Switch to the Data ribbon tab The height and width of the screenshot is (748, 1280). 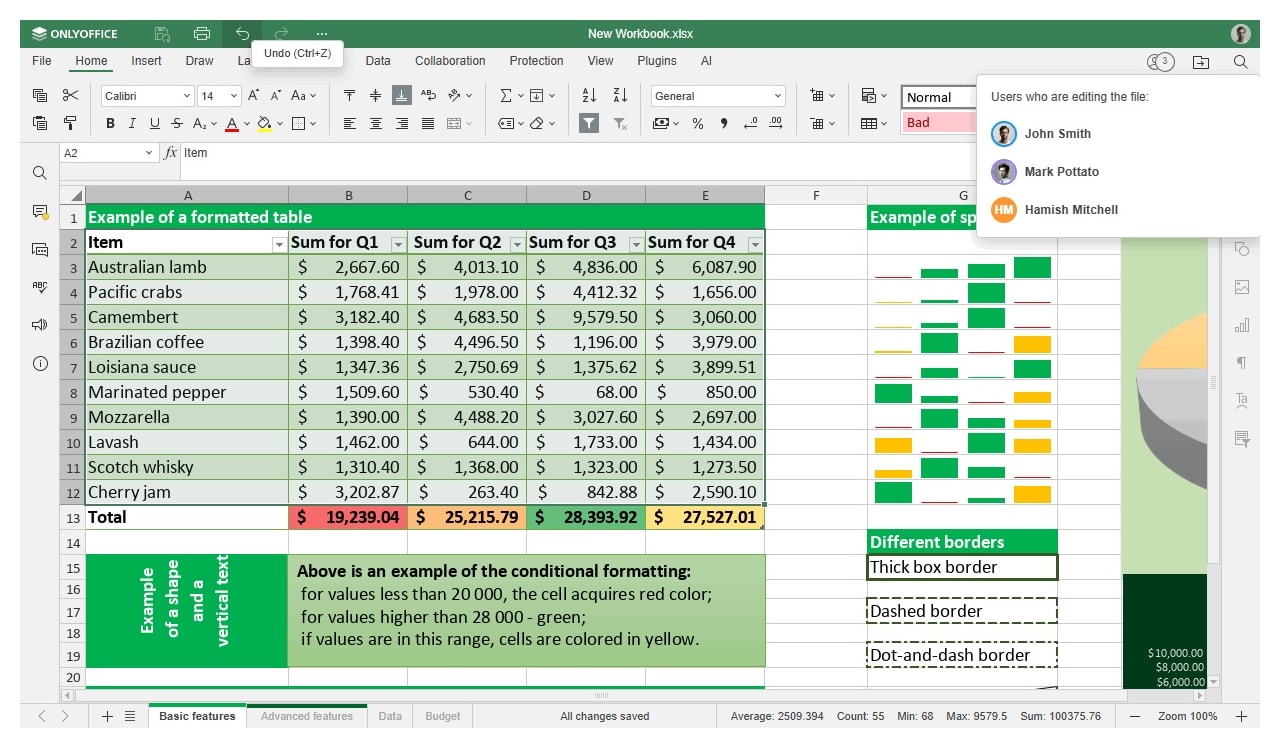pyautogui.click(x=378, y=61)
